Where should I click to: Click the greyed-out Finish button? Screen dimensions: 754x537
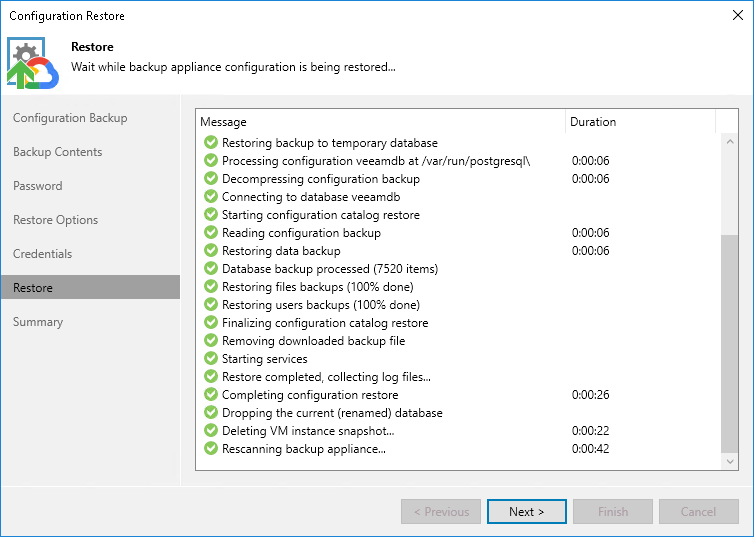pos(613,512)
